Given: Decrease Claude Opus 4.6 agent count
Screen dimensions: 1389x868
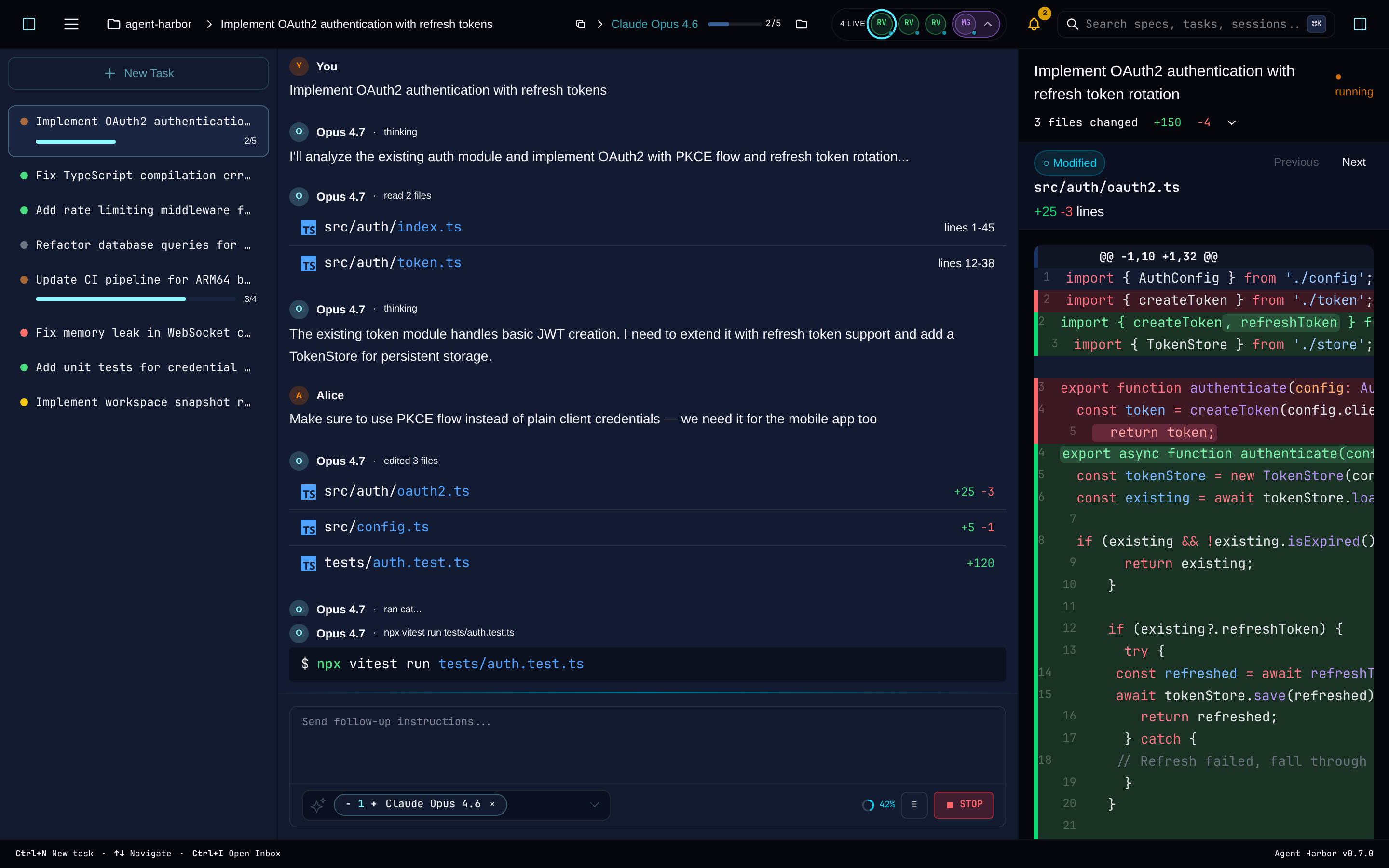Looking at the screenshot, I should pos(348,804).
